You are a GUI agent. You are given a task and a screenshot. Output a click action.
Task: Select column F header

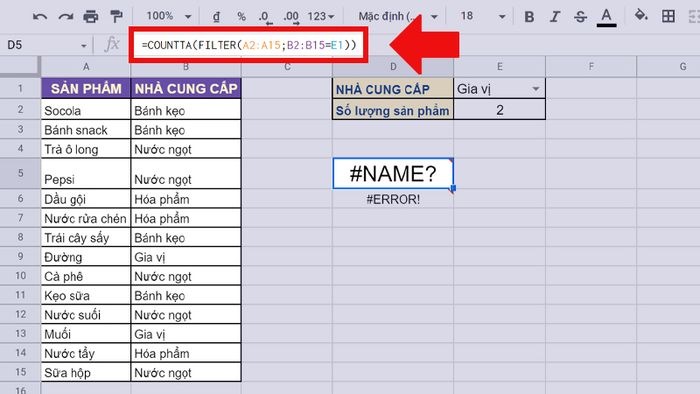[591, 66]
